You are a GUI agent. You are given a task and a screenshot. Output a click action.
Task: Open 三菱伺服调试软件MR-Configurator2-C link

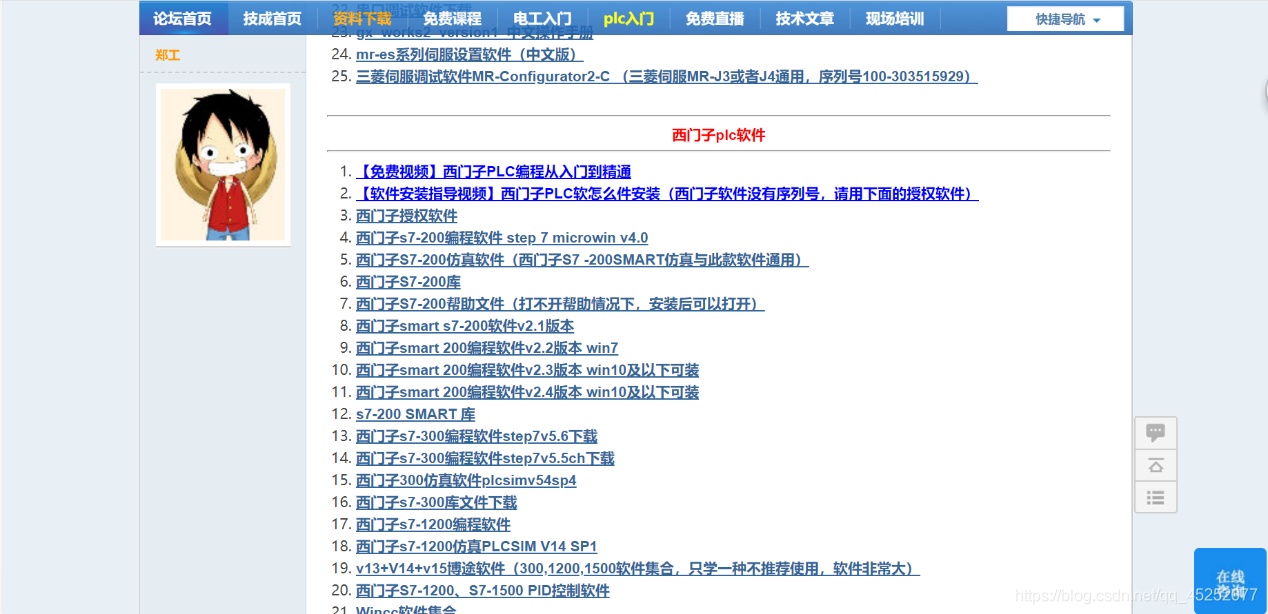point(667,76)
